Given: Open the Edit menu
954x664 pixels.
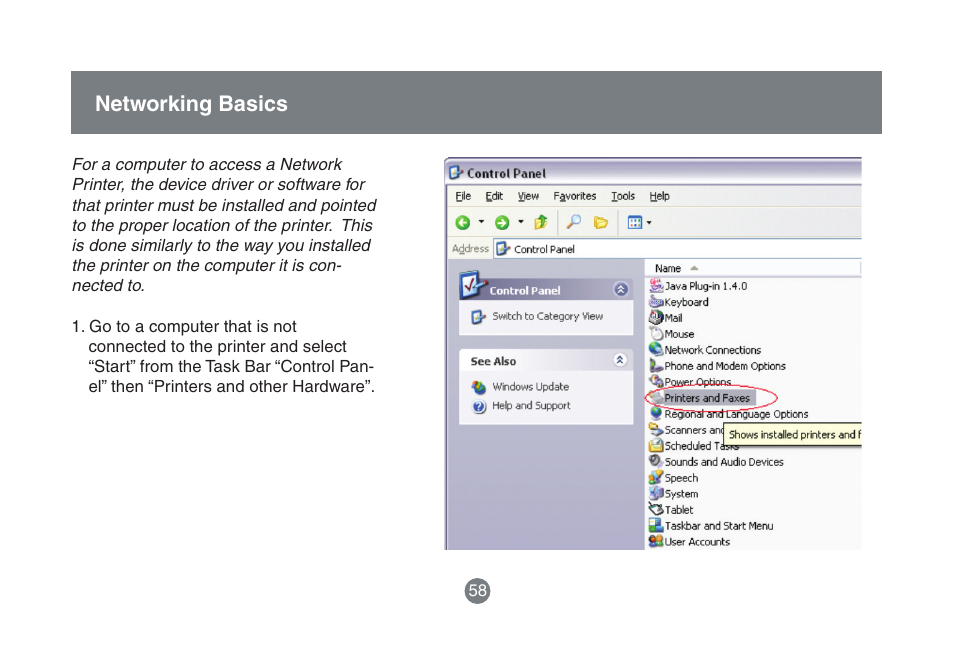Looking at the screenshot, I should 494,196.
